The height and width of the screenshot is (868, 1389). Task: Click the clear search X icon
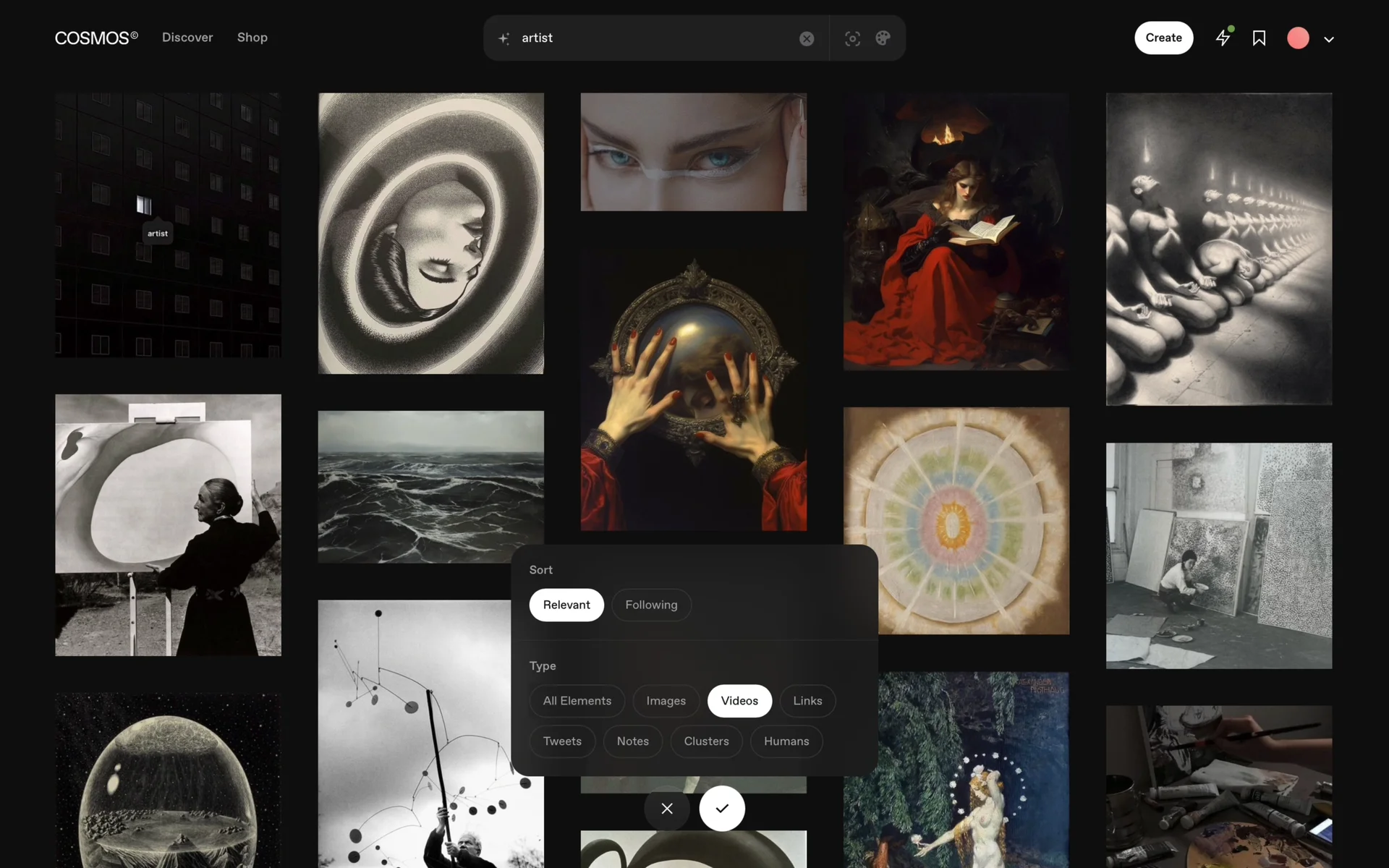point(807,38)
